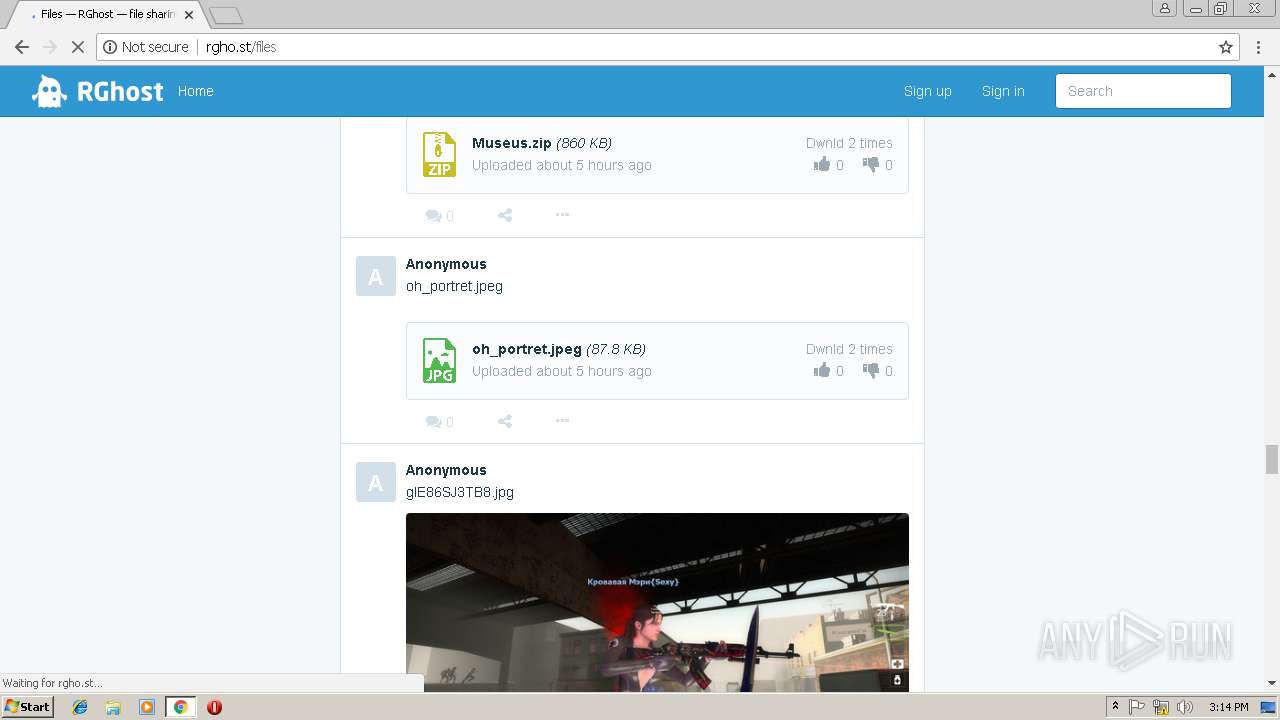Click the Museus.zip ZIP file icon

[439, 155]
